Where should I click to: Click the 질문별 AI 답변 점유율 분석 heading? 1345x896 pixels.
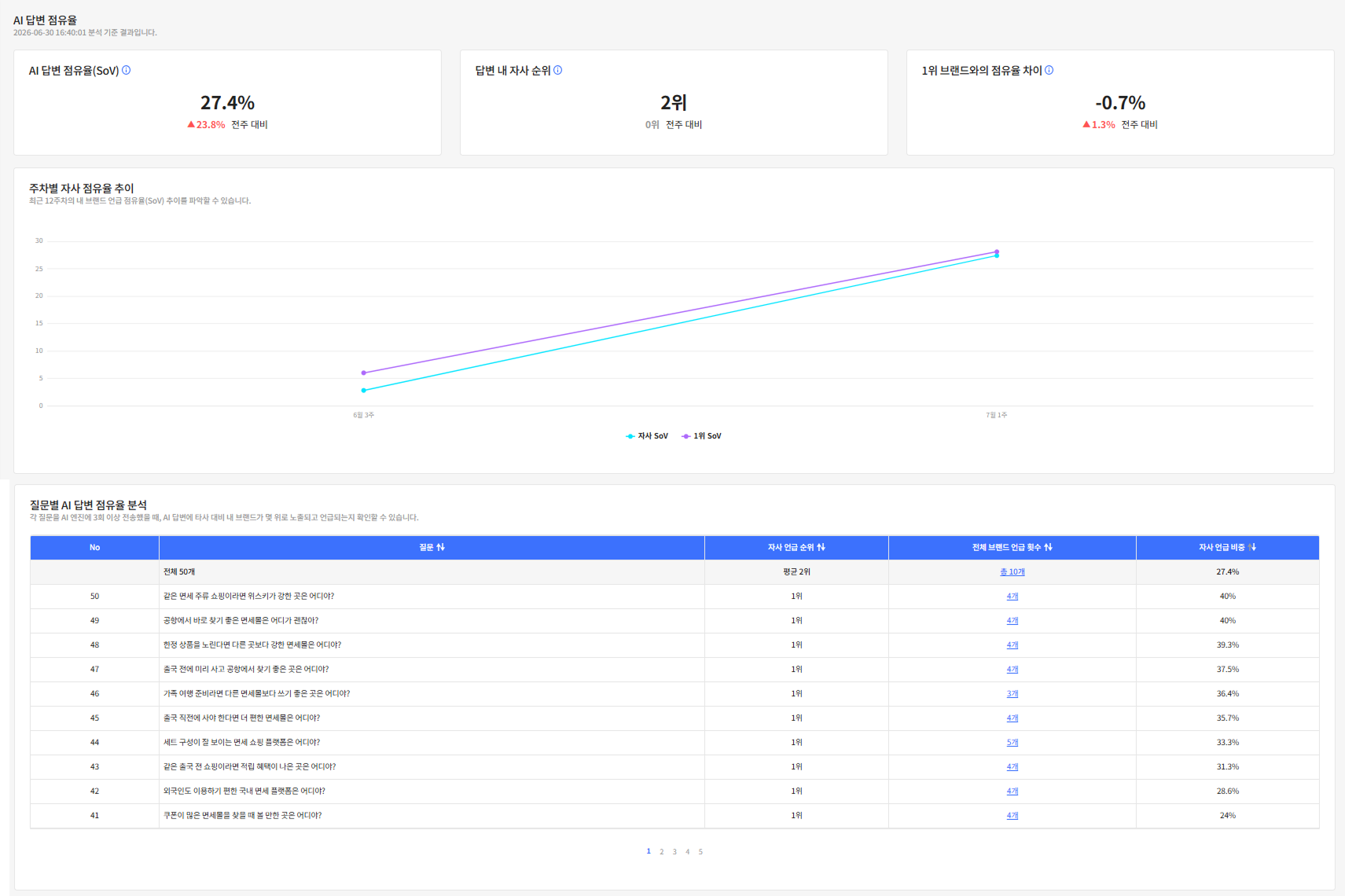pos(88,505)
